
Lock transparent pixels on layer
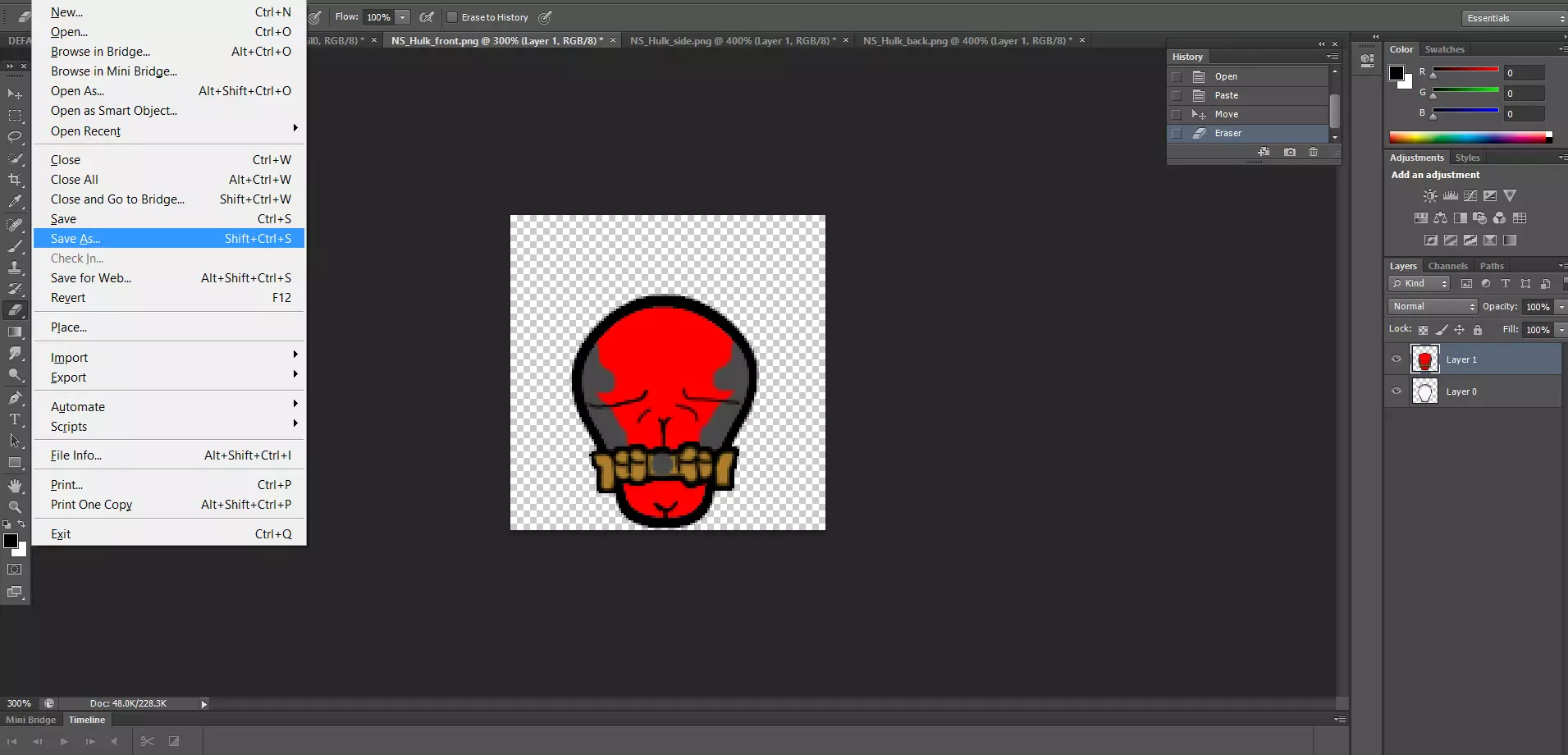pyautogui.click(x=1424, y=330)
